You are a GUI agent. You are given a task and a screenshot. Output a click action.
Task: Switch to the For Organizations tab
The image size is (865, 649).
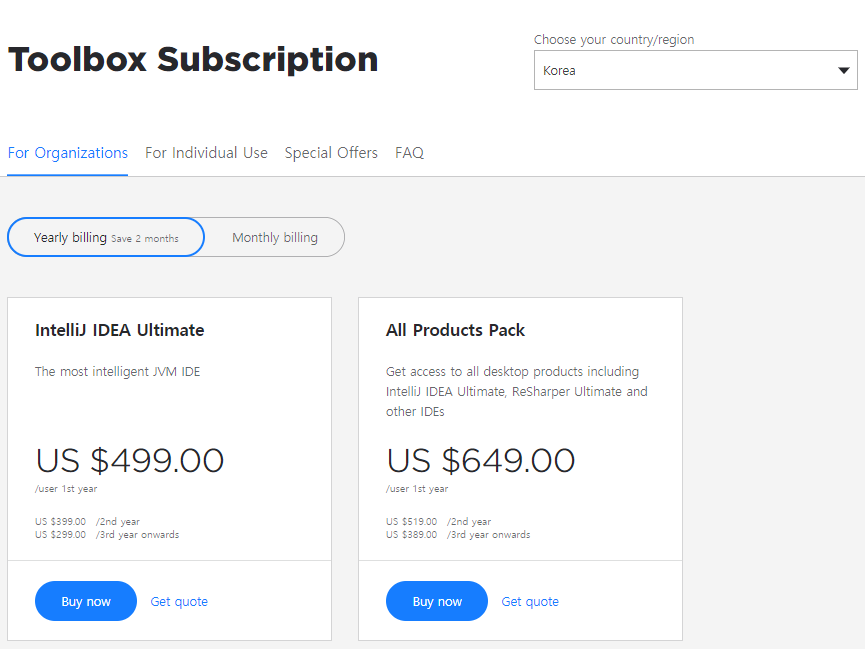point(67,153)
